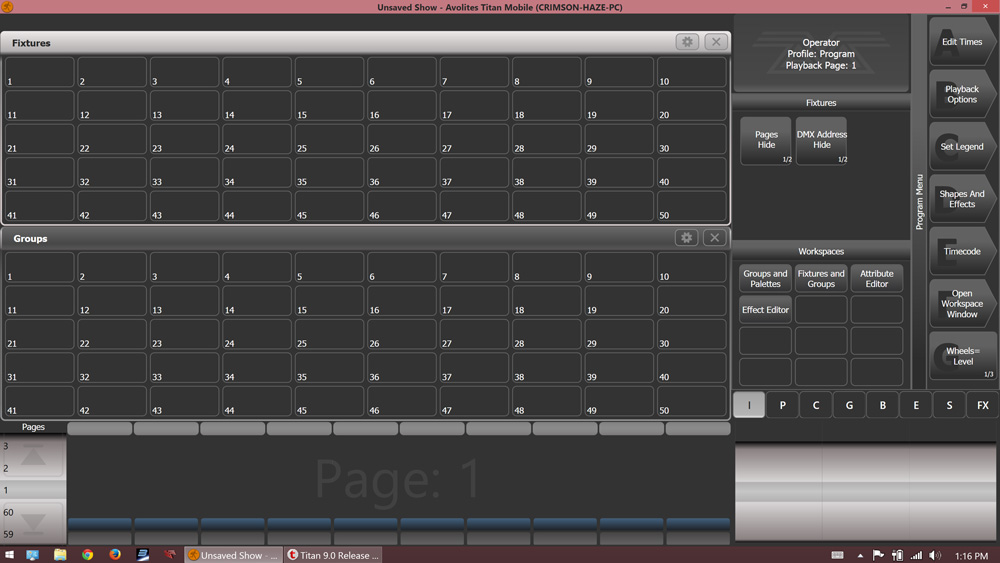Select group handle 1
This screenshot has height=563, width=1000.
tap(39, 267)
